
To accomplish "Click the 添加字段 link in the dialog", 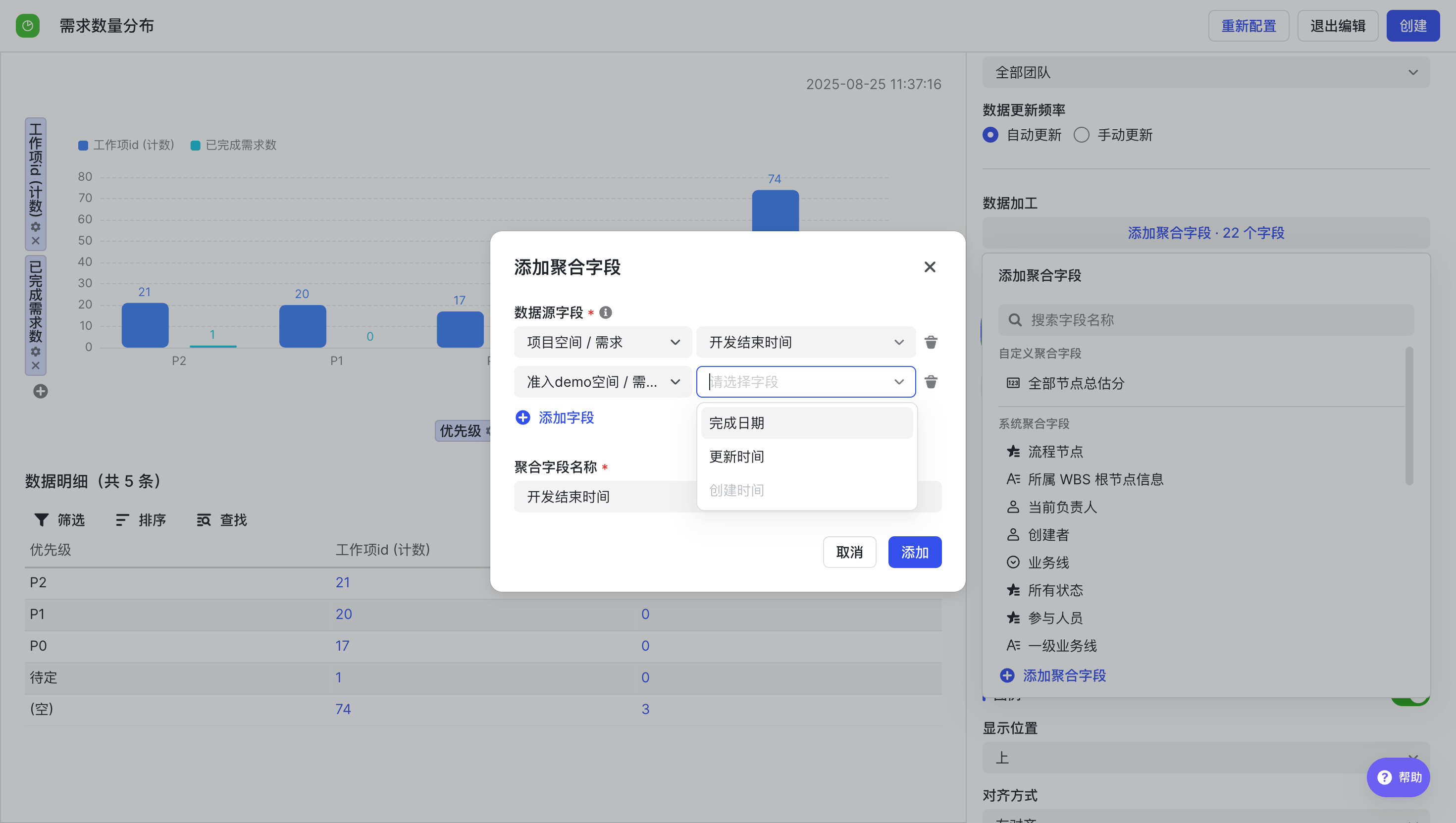I will 555,417.
